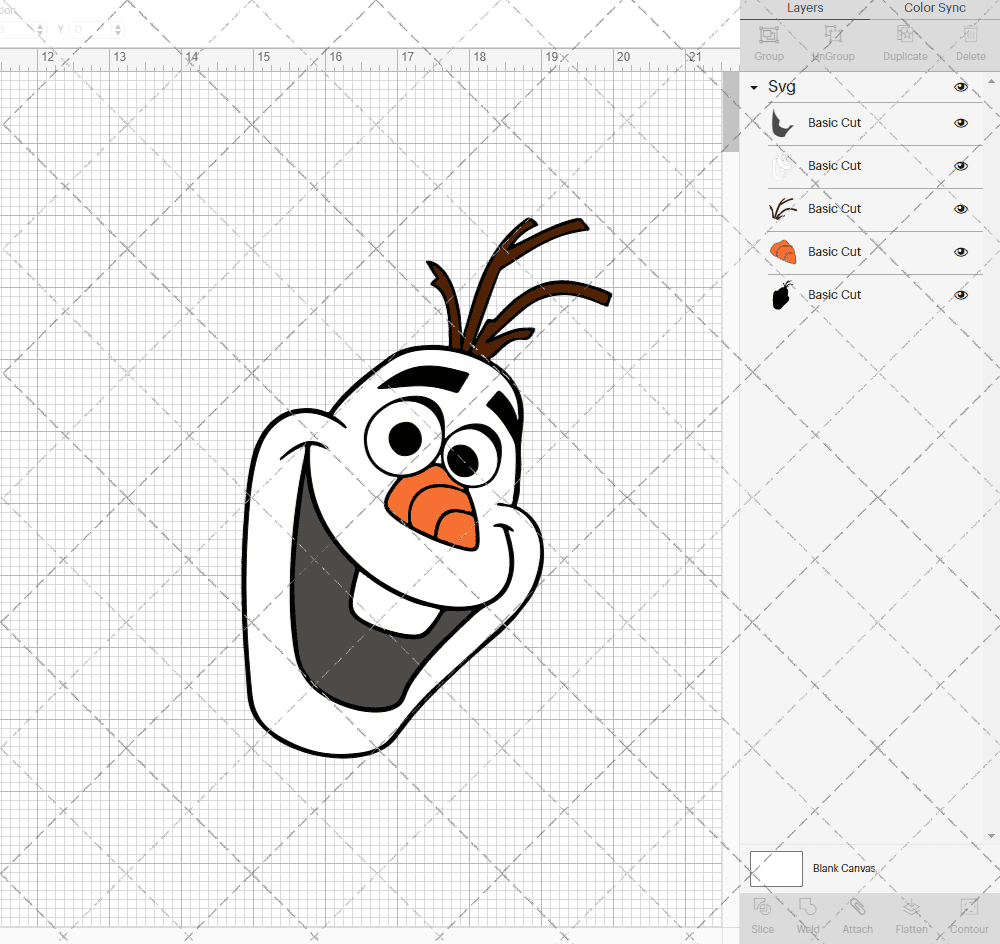Screen dimensions: 1000x944
Task: Click the Svg group name
Action: tap(781, 87)
